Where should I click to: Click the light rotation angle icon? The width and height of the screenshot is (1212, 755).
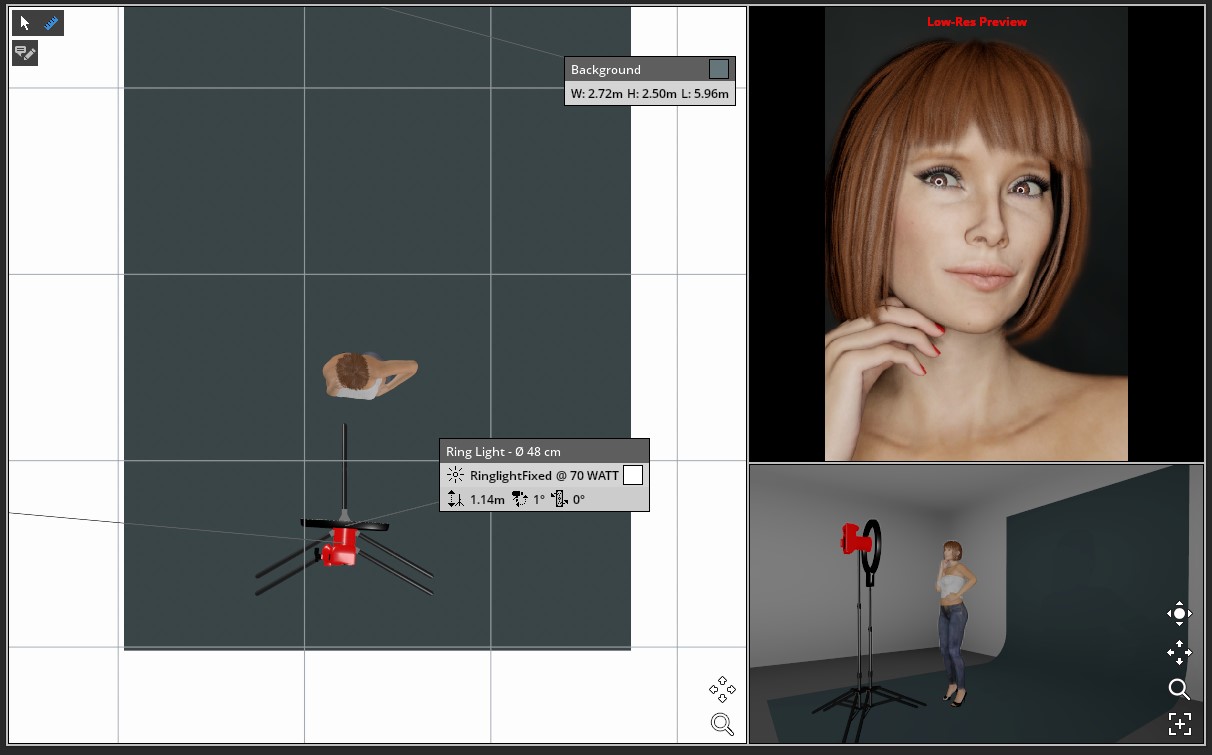[519, 499]
